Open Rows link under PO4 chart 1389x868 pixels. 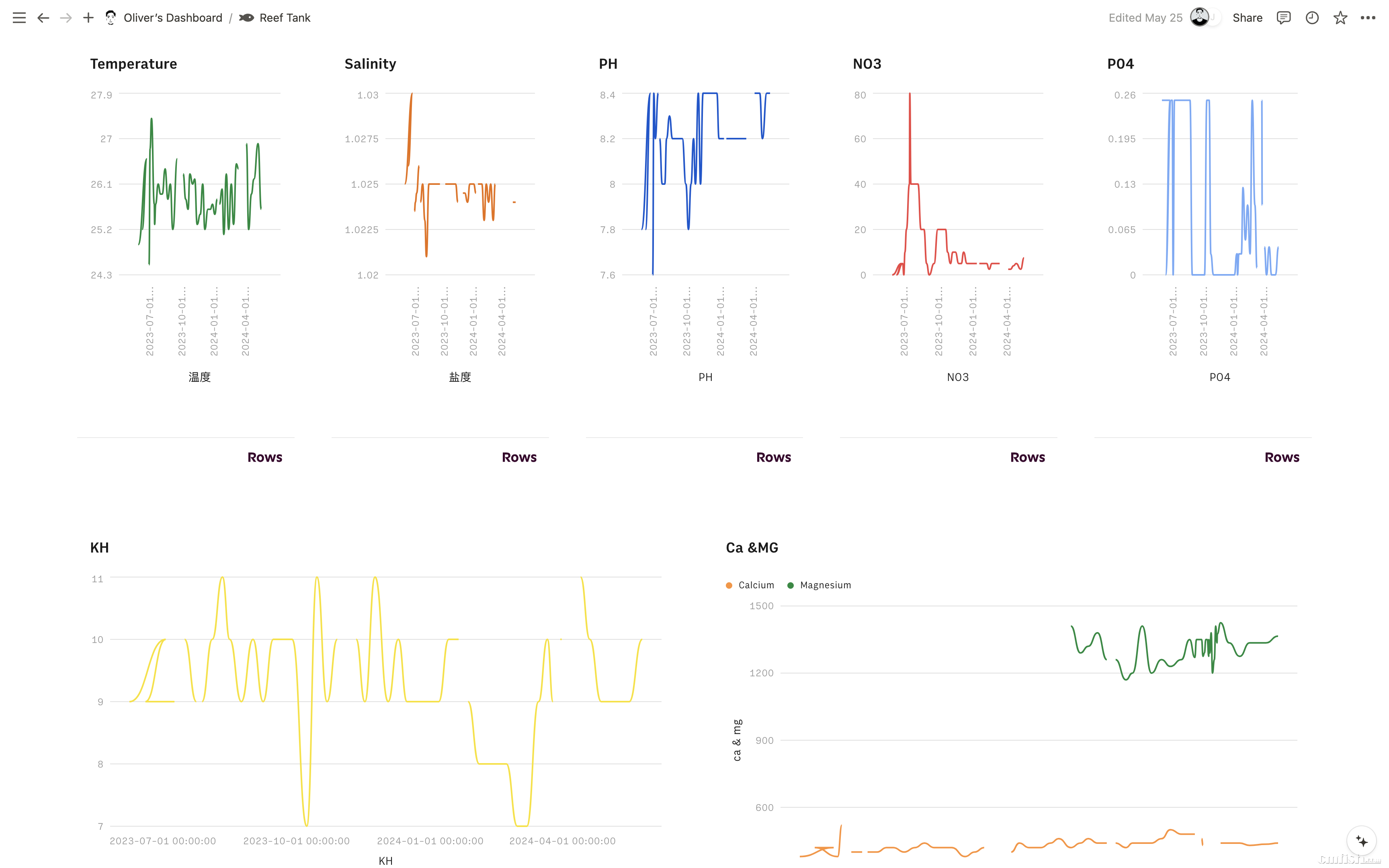[1282, 457]
